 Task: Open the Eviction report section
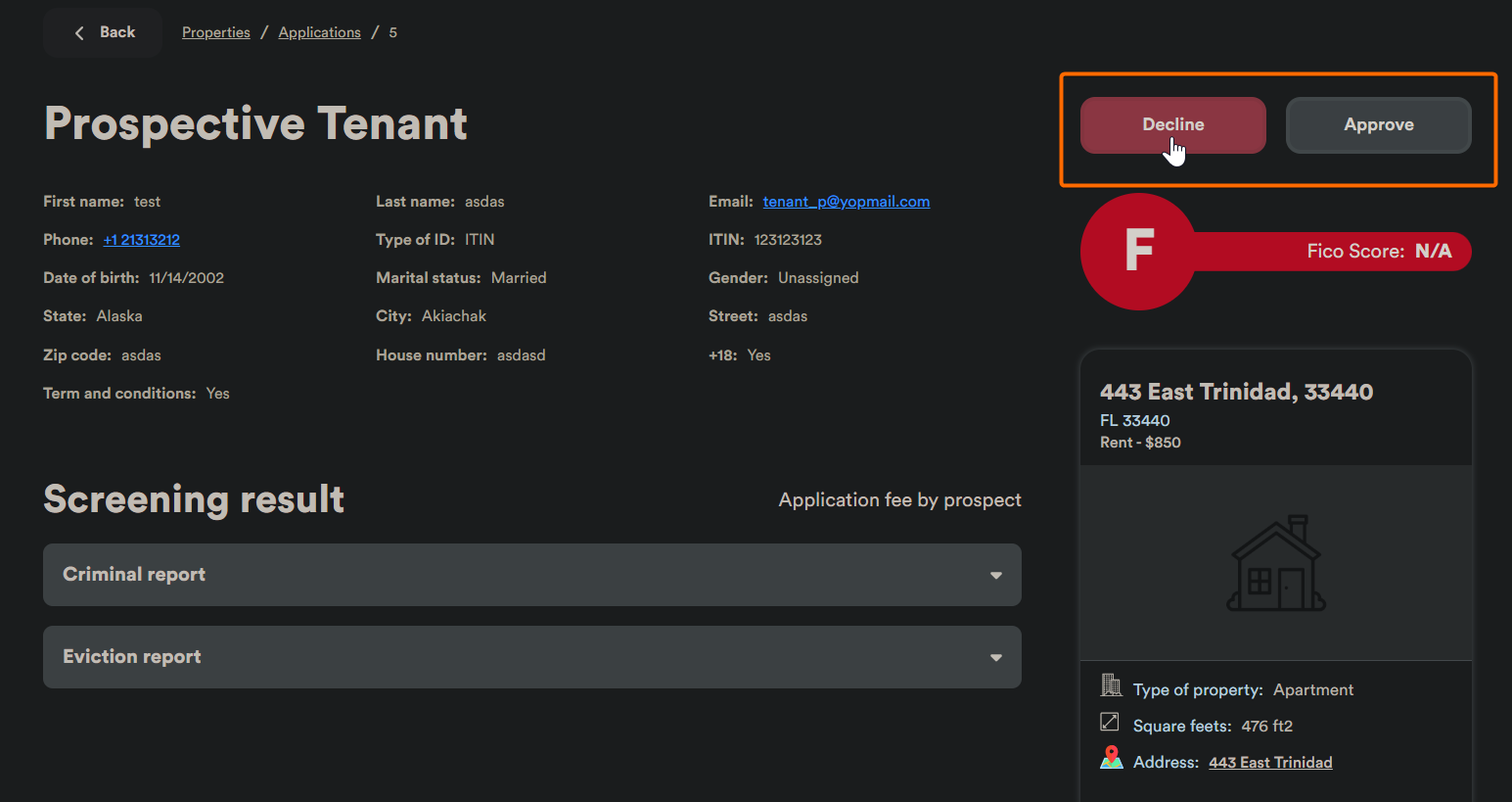pyautogui.click(x=132, y=657)
